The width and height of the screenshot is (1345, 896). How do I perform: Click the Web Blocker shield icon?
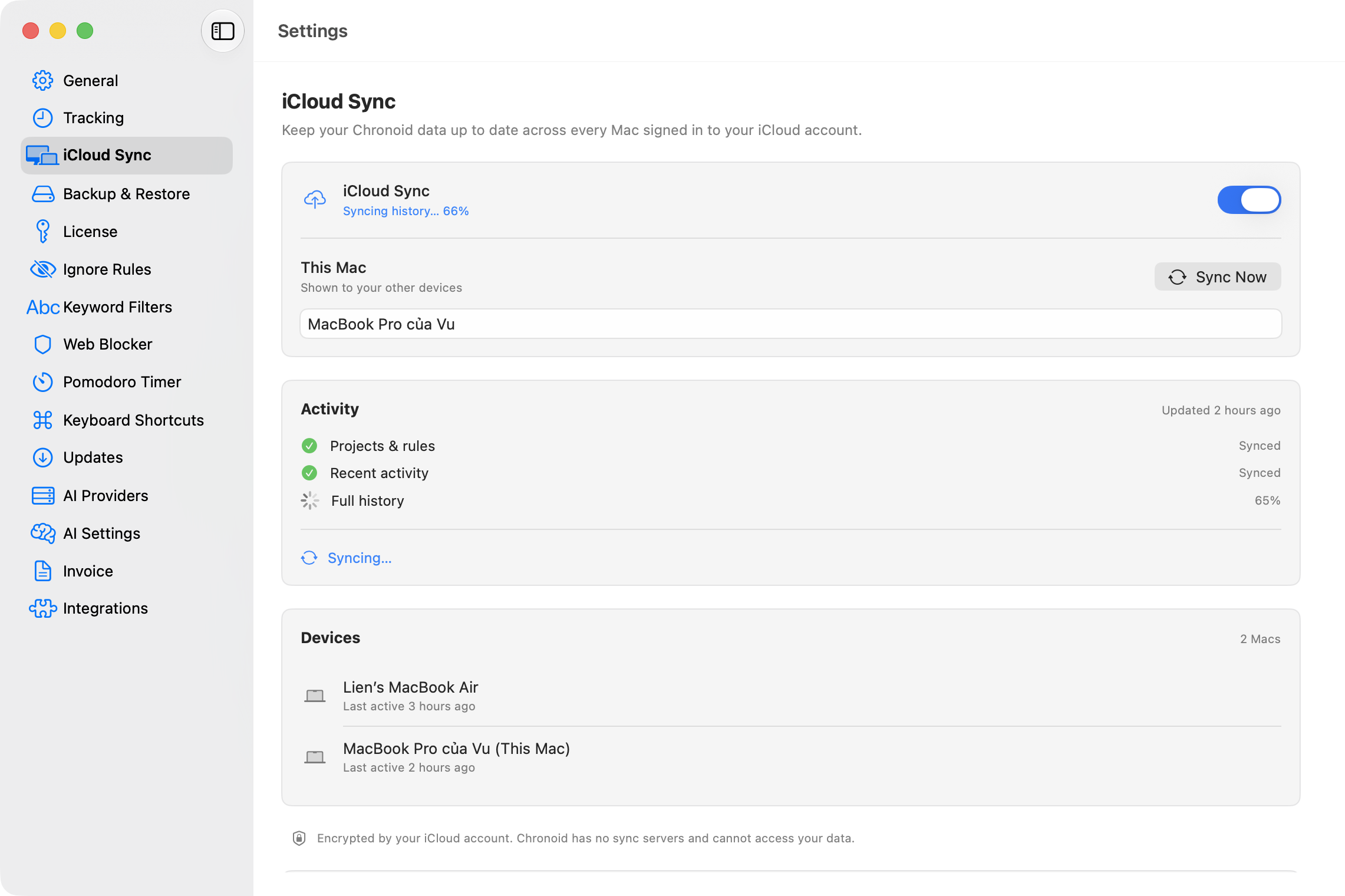42,344
